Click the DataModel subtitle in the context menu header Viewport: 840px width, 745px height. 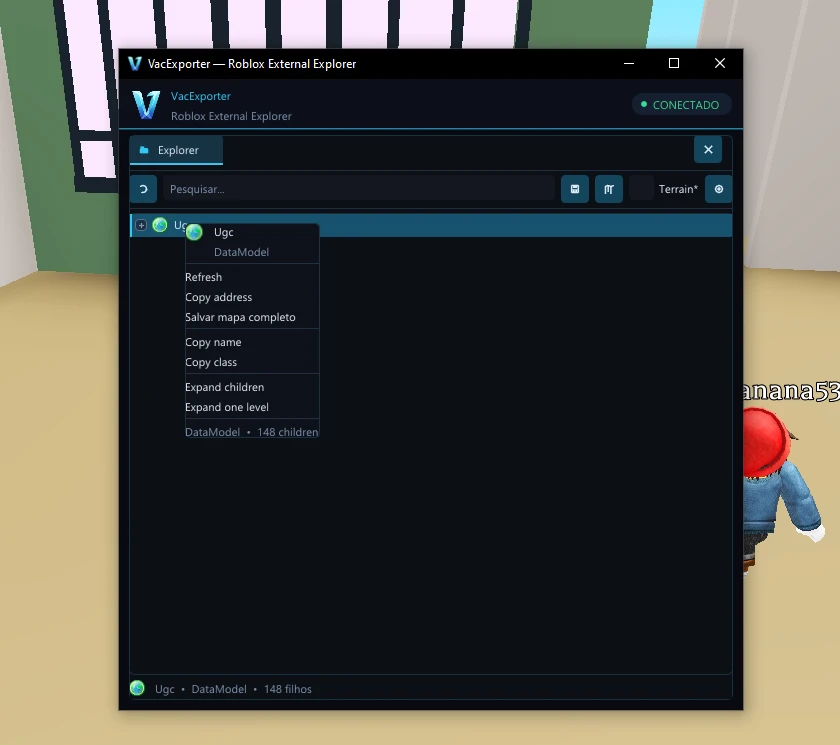242,252
